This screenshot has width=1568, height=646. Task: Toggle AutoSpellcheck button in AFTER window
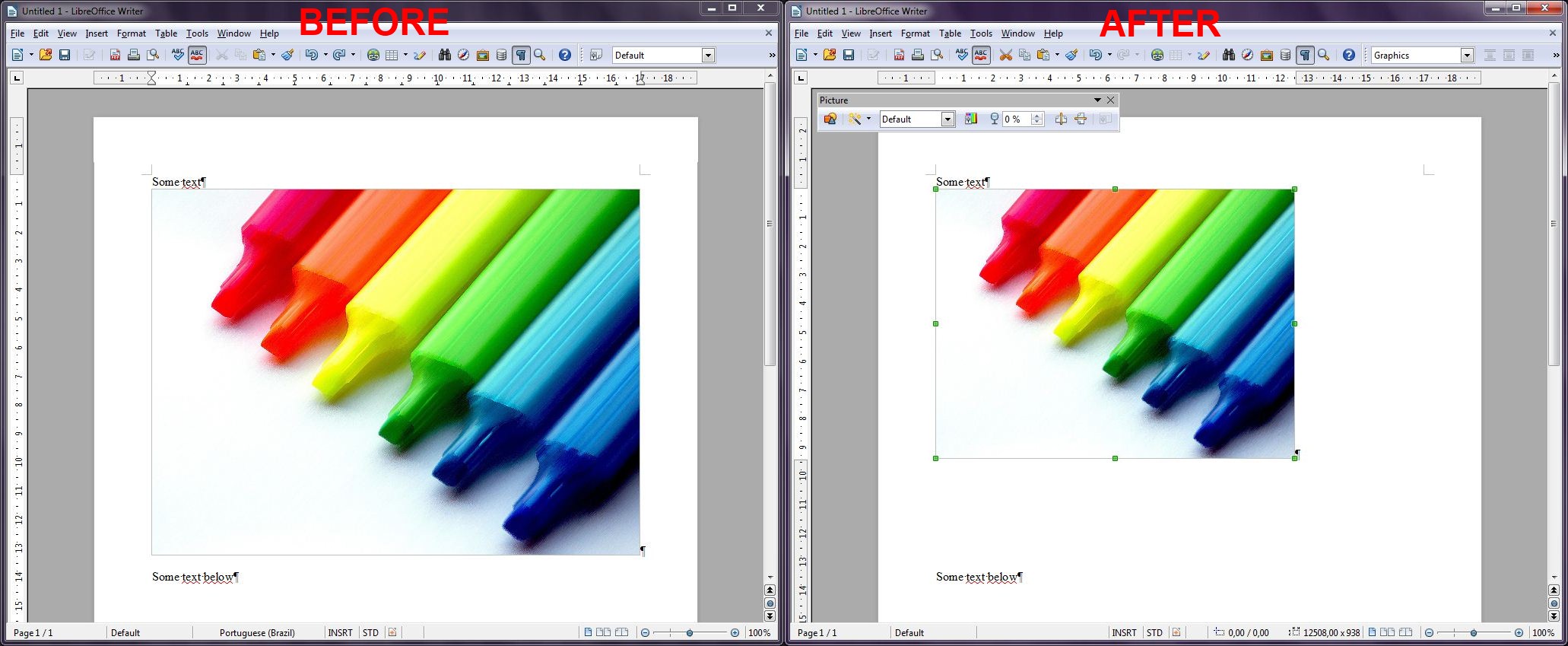981,55
